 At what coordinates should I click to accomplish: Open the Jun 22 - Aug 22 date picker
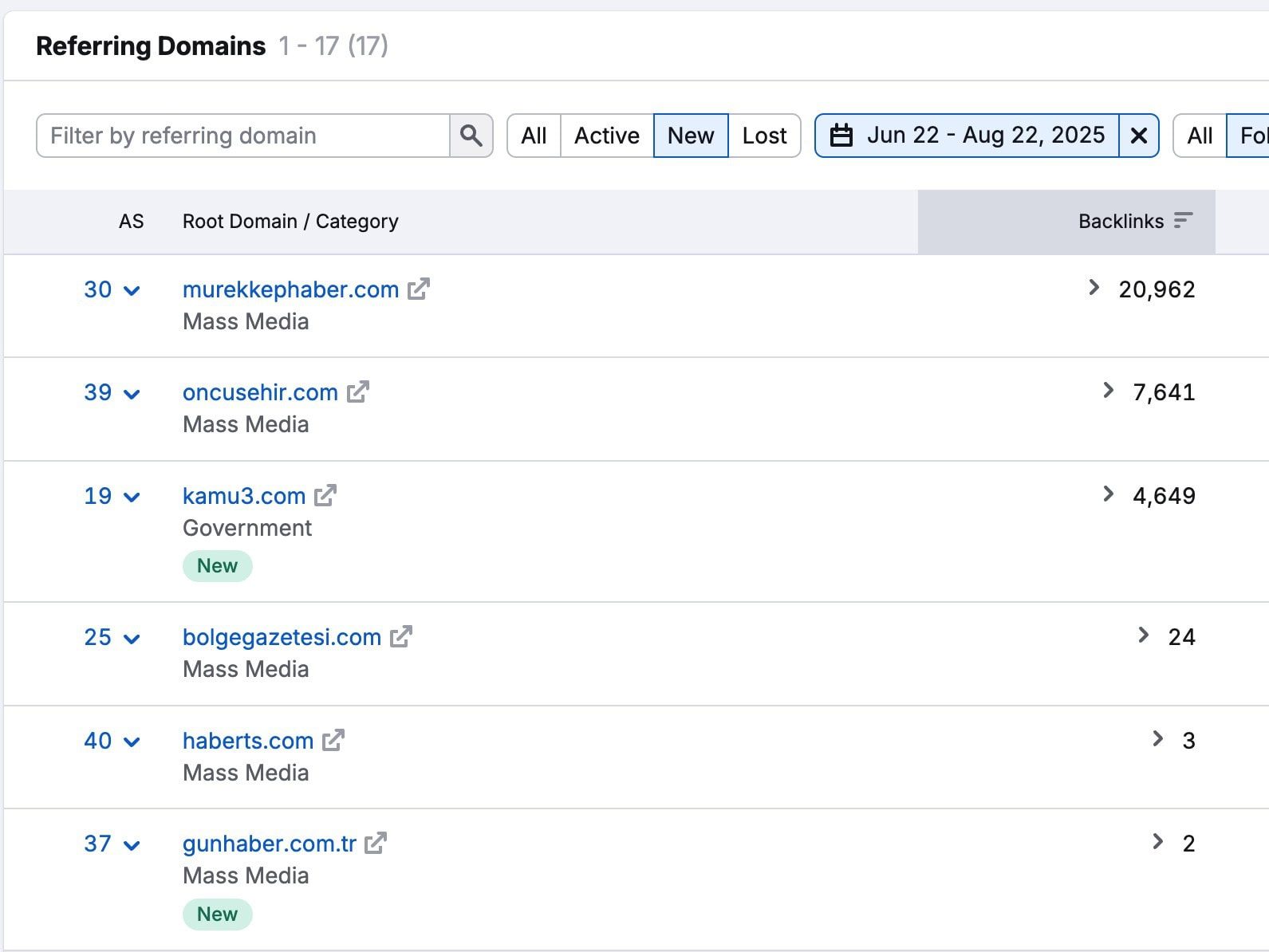coord(968,136)
